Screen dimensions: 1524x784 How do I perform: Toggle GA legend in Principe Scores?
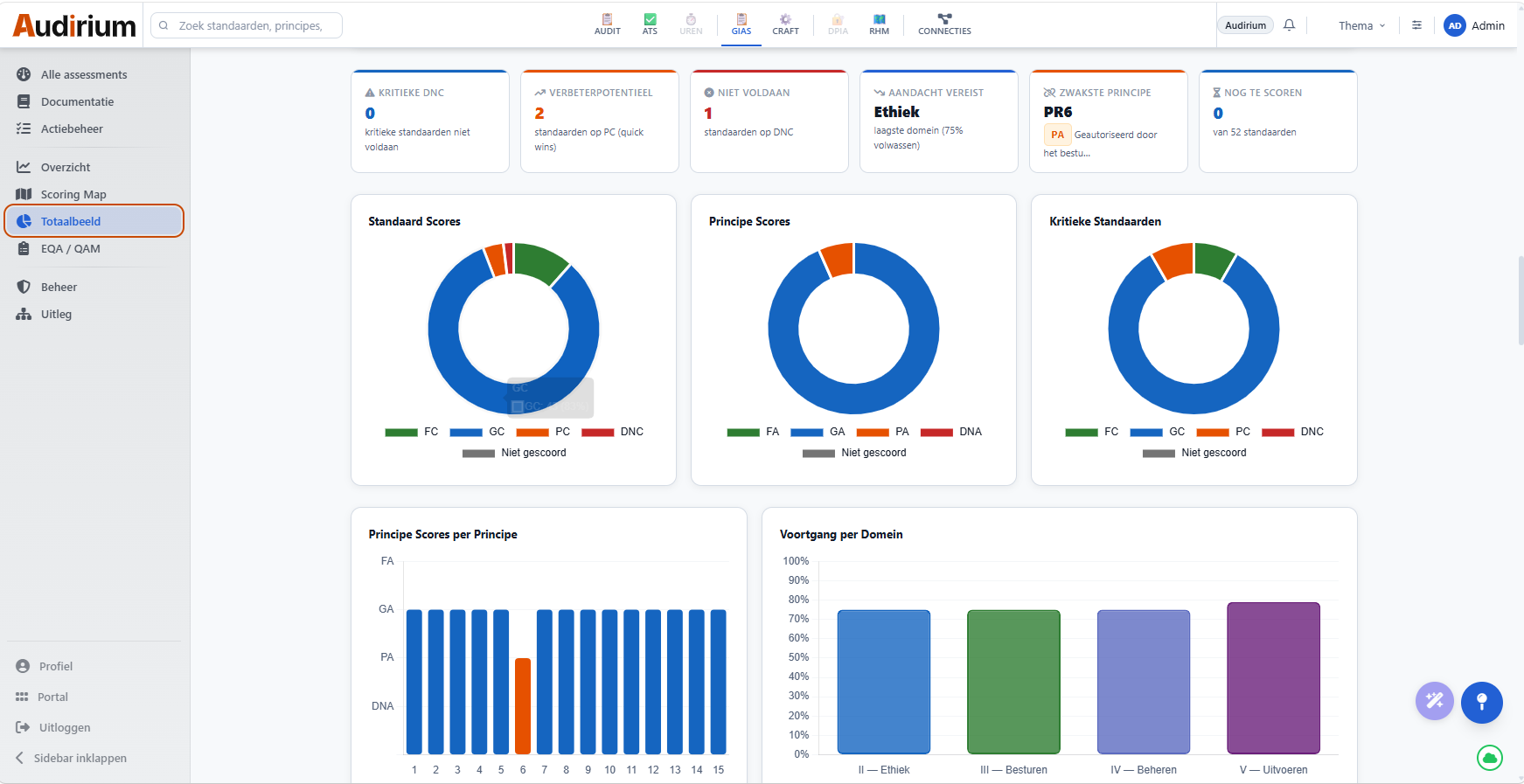[818, 432]
